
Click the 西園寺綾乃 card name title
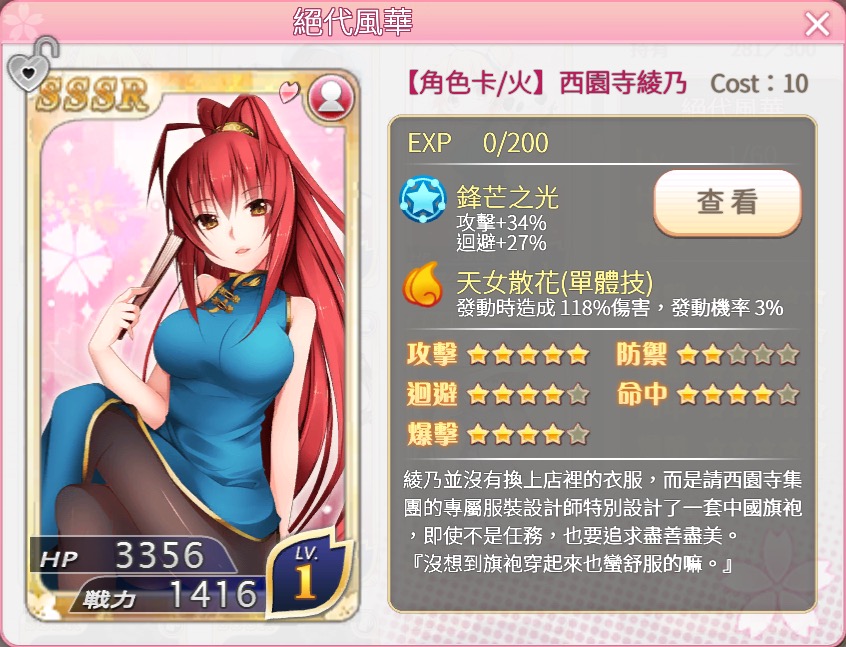click(623, 84)
